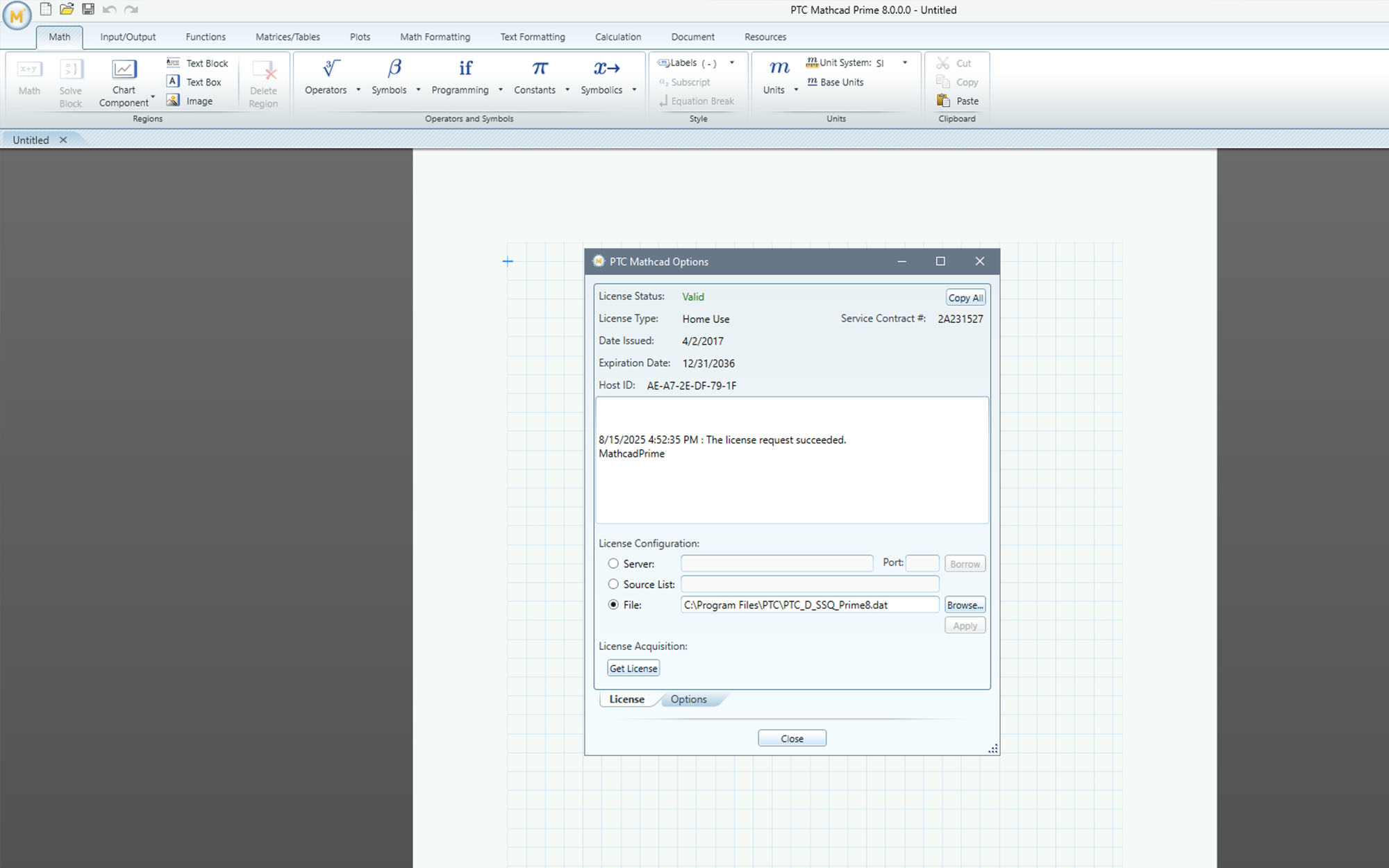Open the Operators square root icon
Image resolution: width=1389 pixels, height=868 pixels.
[331, 68]
